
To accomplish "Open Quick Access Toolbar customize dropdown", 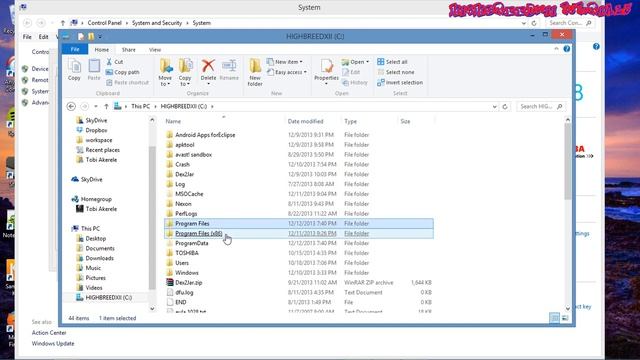I will click(x=100, y=37).
